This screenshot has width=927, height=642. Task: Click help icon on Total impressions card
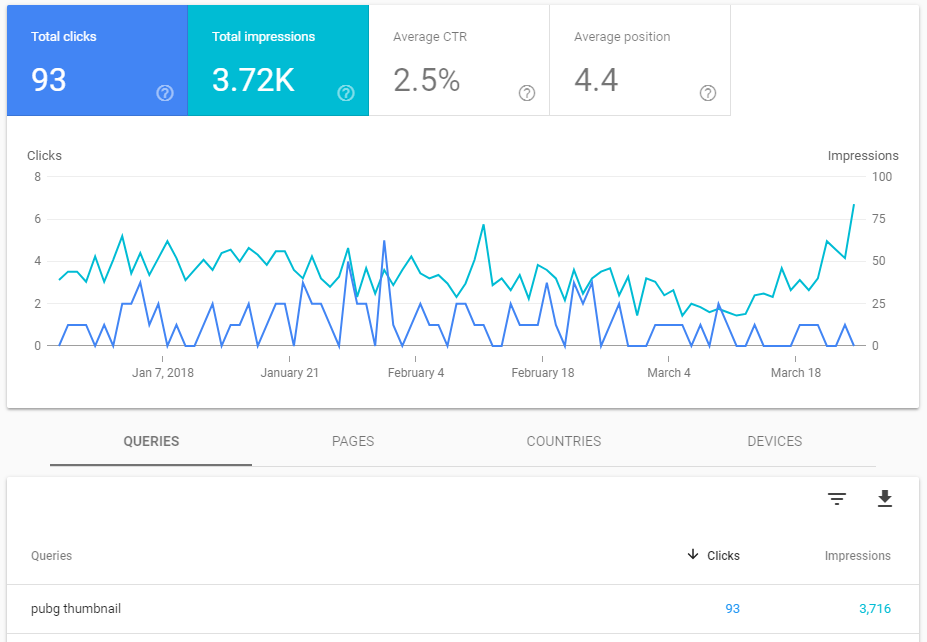pos(346,93)
